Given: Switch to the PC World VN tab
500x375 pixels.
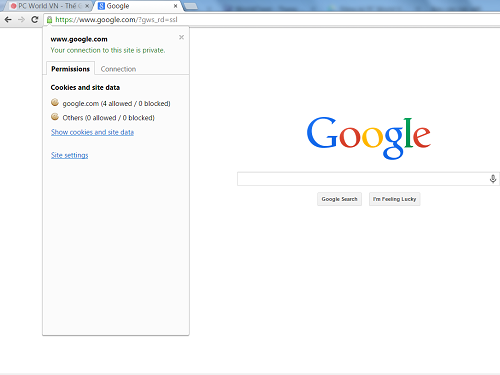Looking at the screenshot, I should pos(47,6).
